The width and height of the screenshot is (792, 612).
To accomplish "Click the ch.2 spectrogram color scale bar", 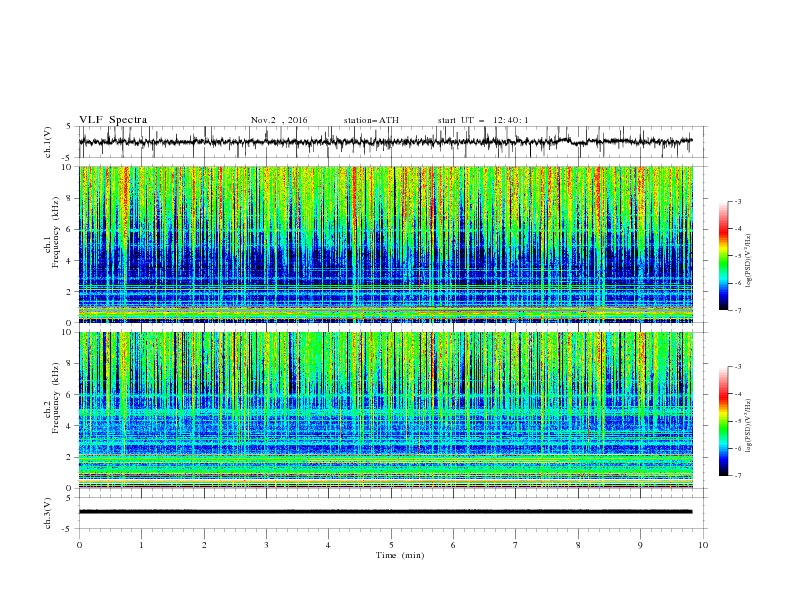I will coord(723,421).
